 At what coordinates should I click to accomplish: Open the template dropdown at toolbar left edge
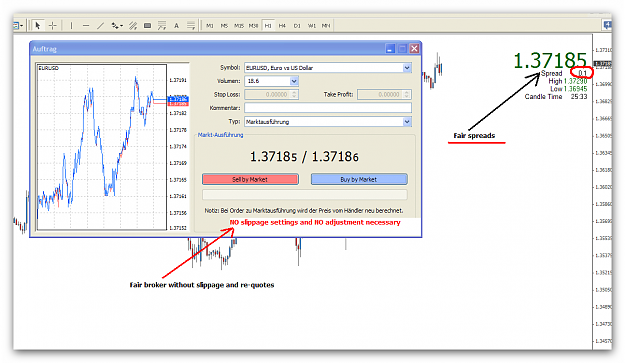coord(18,26)
